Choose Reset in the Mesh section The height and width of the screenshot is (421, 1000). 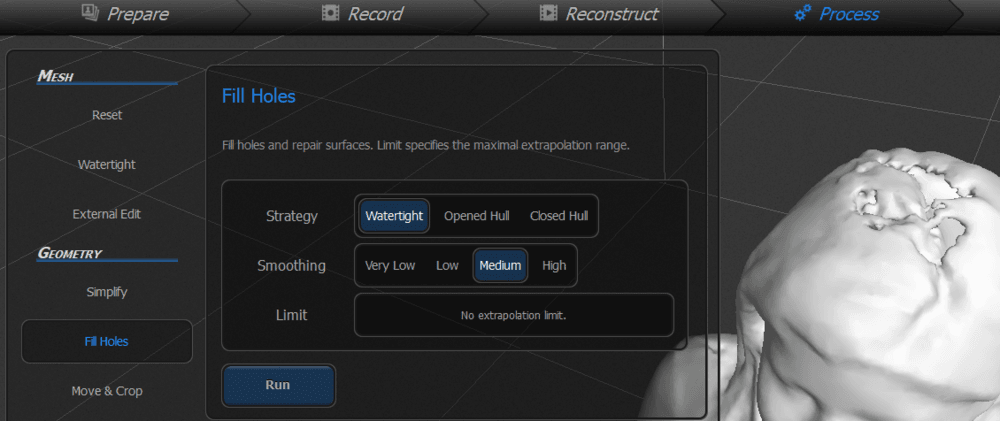click(x=107, y=115)
